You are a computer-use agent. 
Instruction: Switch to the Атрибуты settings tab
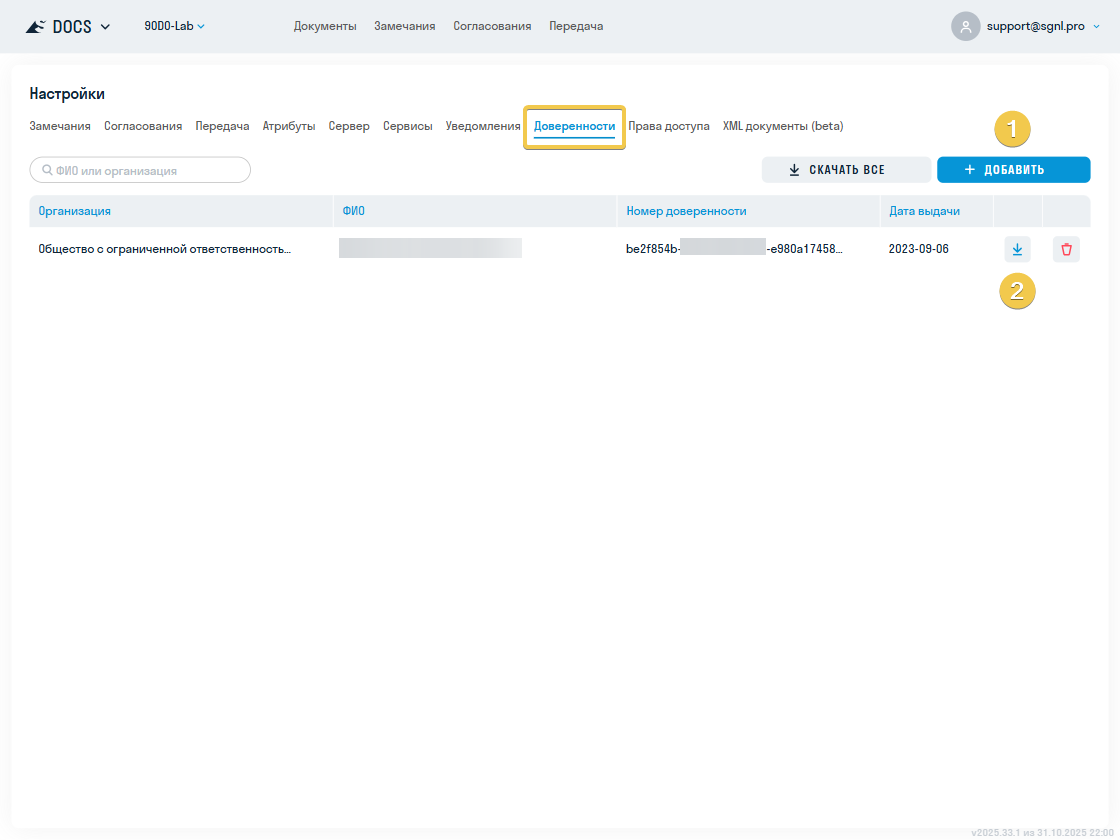point(289,126)
